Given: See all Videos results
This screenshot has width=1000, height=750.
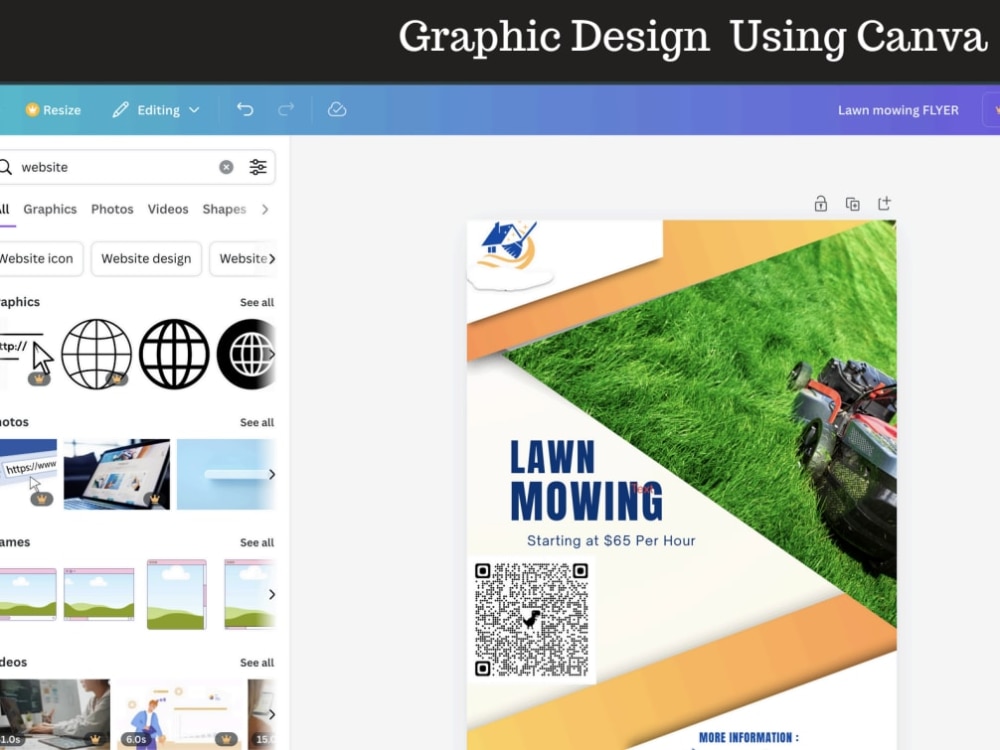Looking at the screenshot, I should [256, 663].
